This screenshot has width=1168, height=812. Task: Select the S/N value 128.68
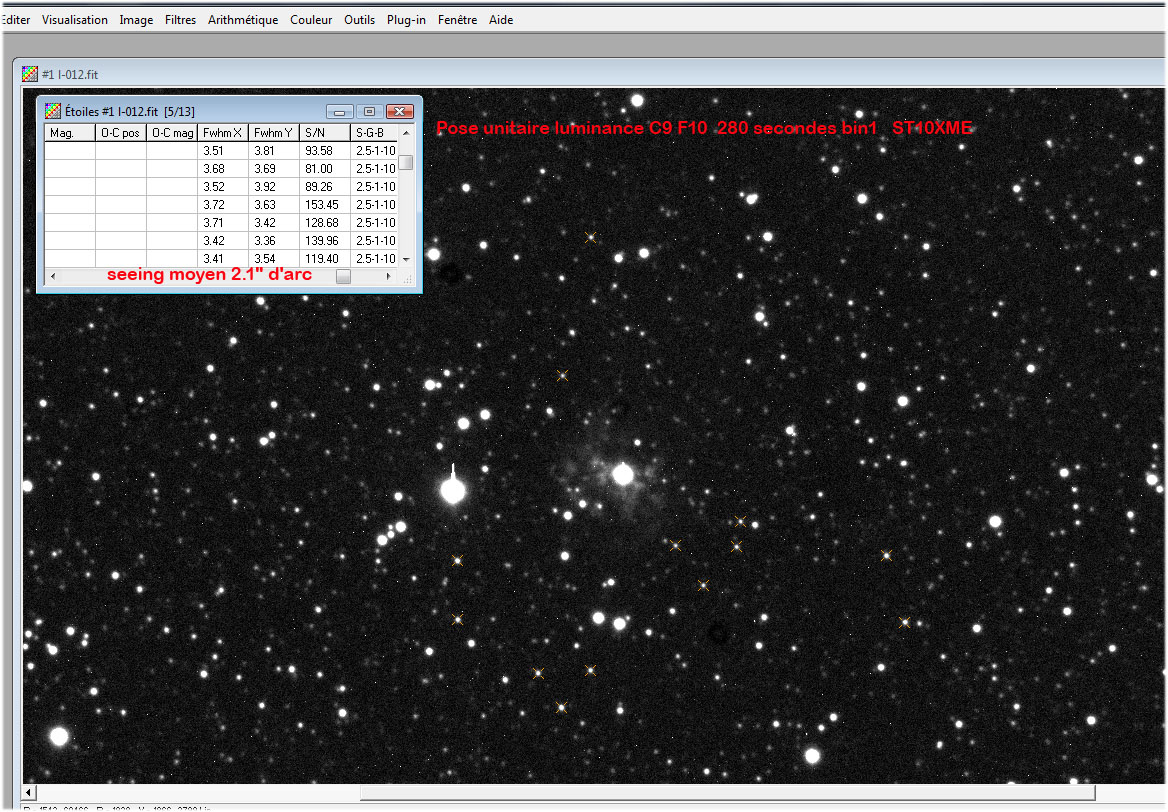click(322, 222)
